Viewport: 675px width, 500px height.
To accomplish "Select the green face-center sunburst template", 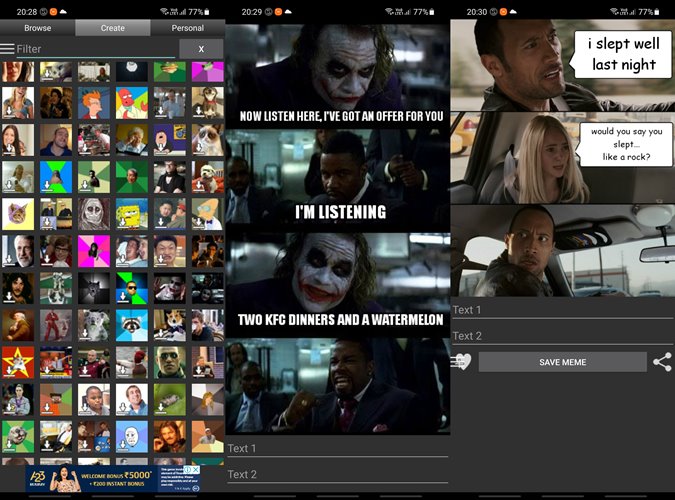I will click(132, 177).
